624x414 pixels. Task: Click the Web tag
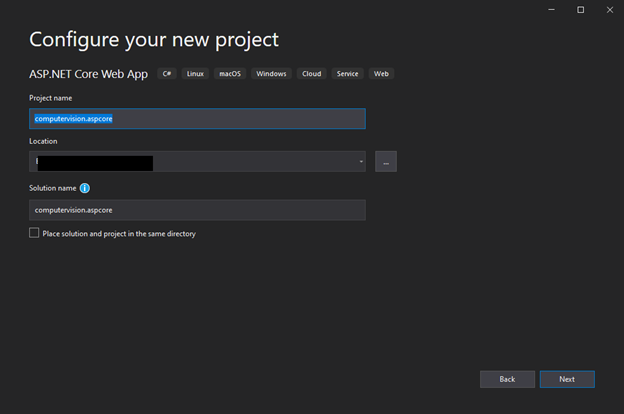(x=381, y=74)
